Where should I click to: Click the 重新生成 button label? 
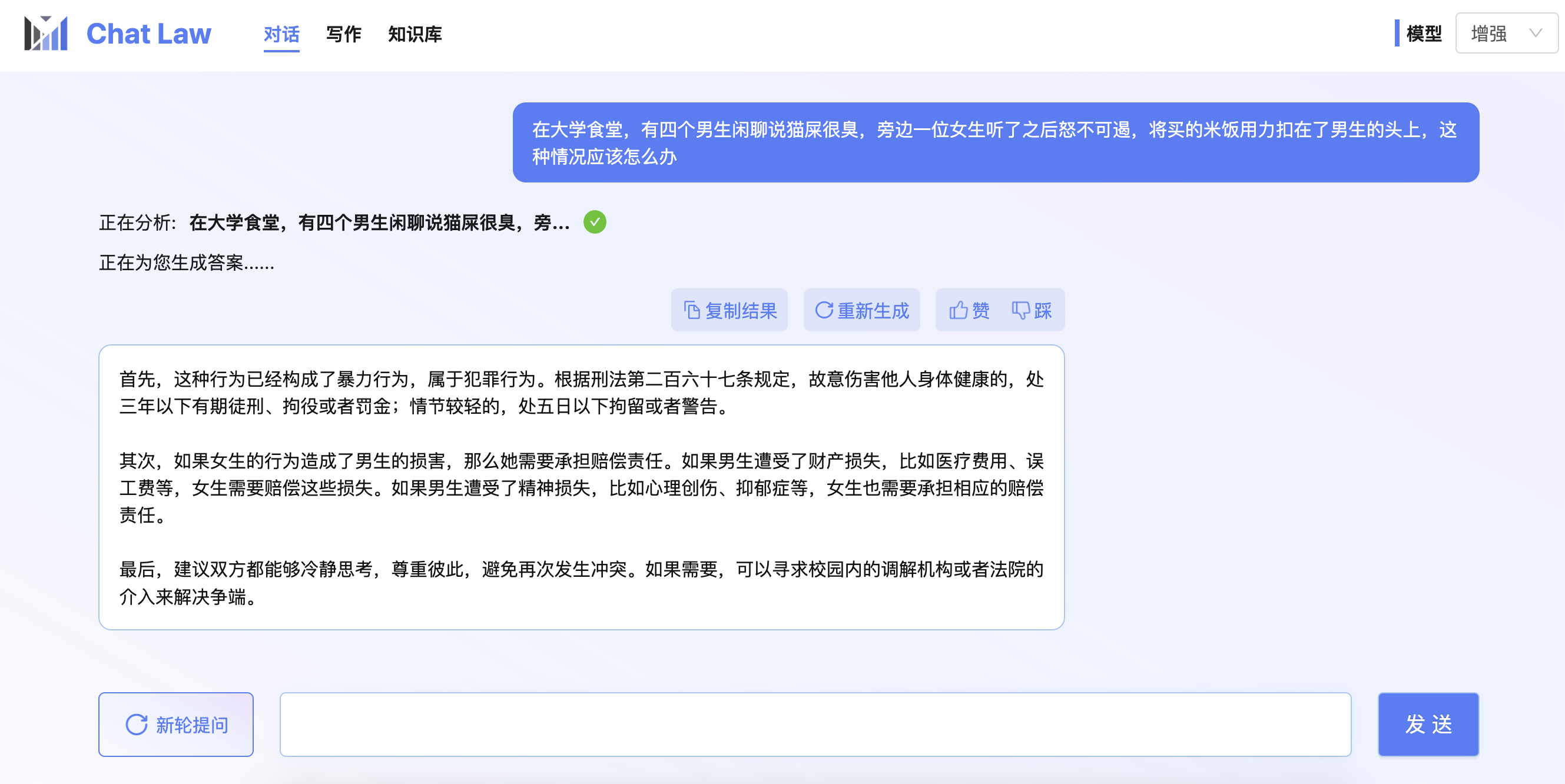click(x=873, y=310)
